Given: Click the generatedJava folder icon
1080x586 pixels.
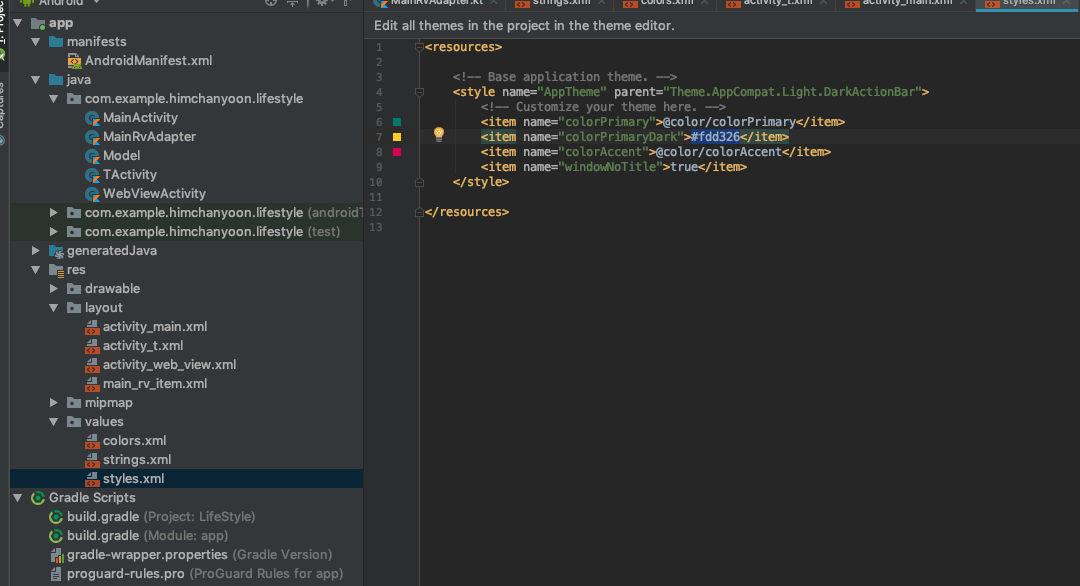Looking at the screenshot, I should 56,251.
